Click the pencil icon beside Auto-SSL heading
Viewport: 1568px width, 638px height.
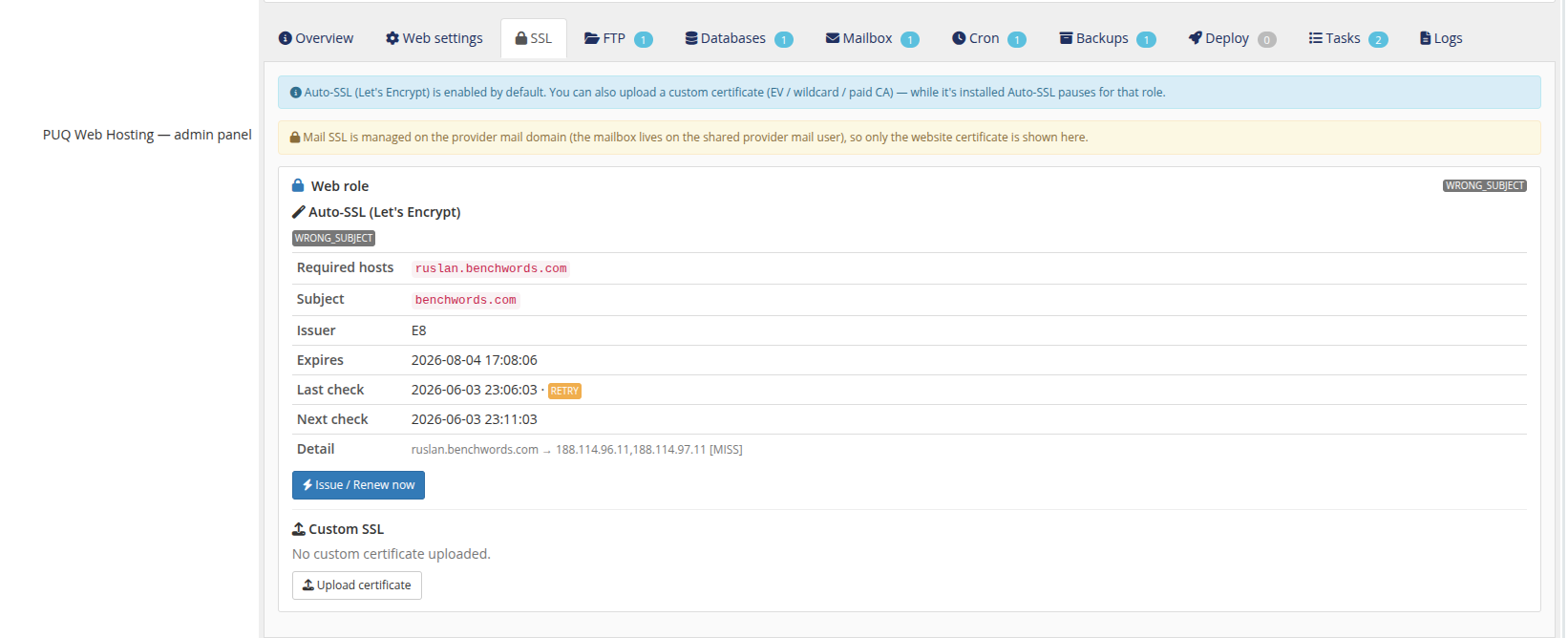298,212
